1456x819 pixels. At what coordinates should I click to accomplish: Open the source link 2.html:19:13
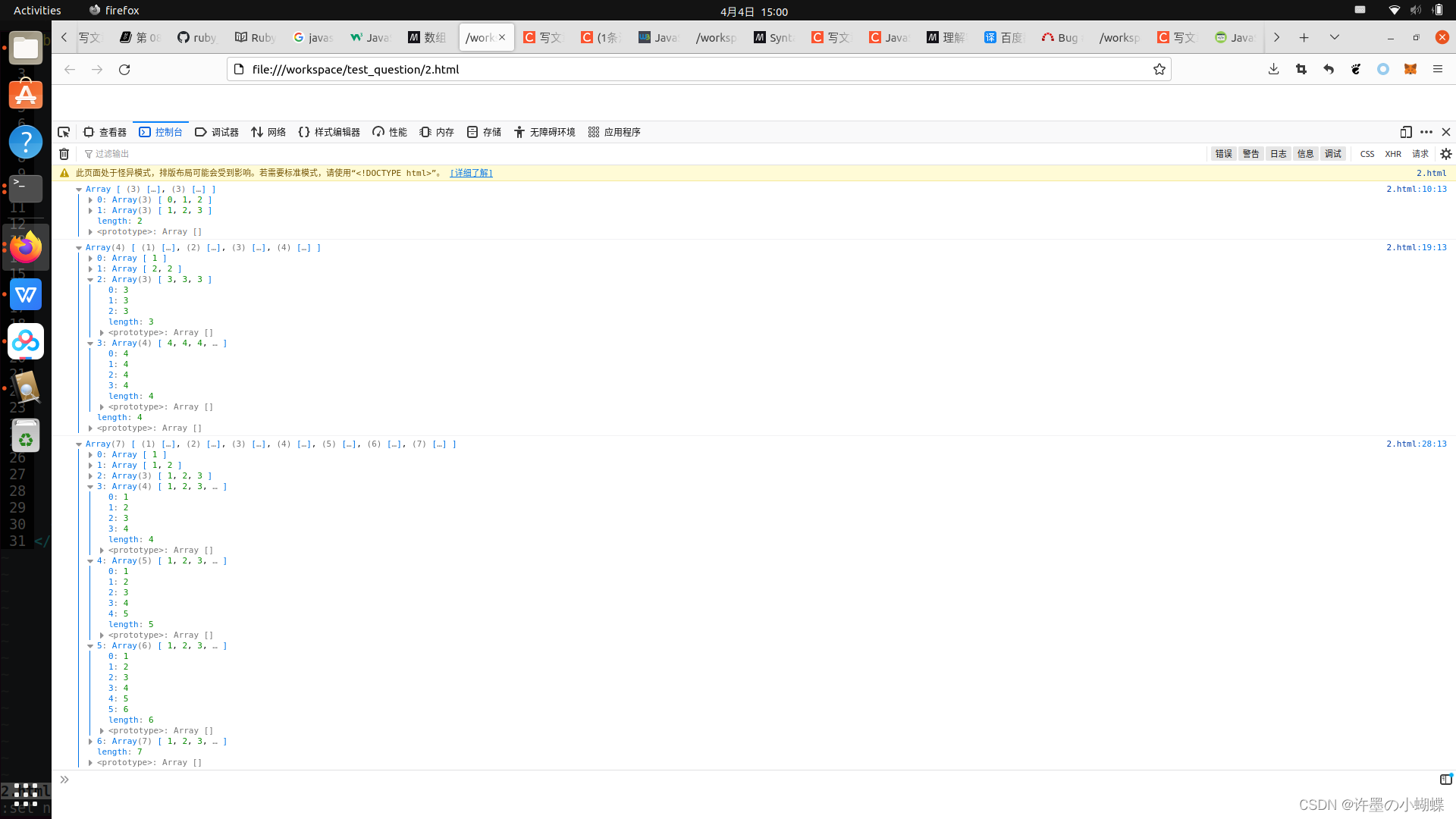[1417, 247]
